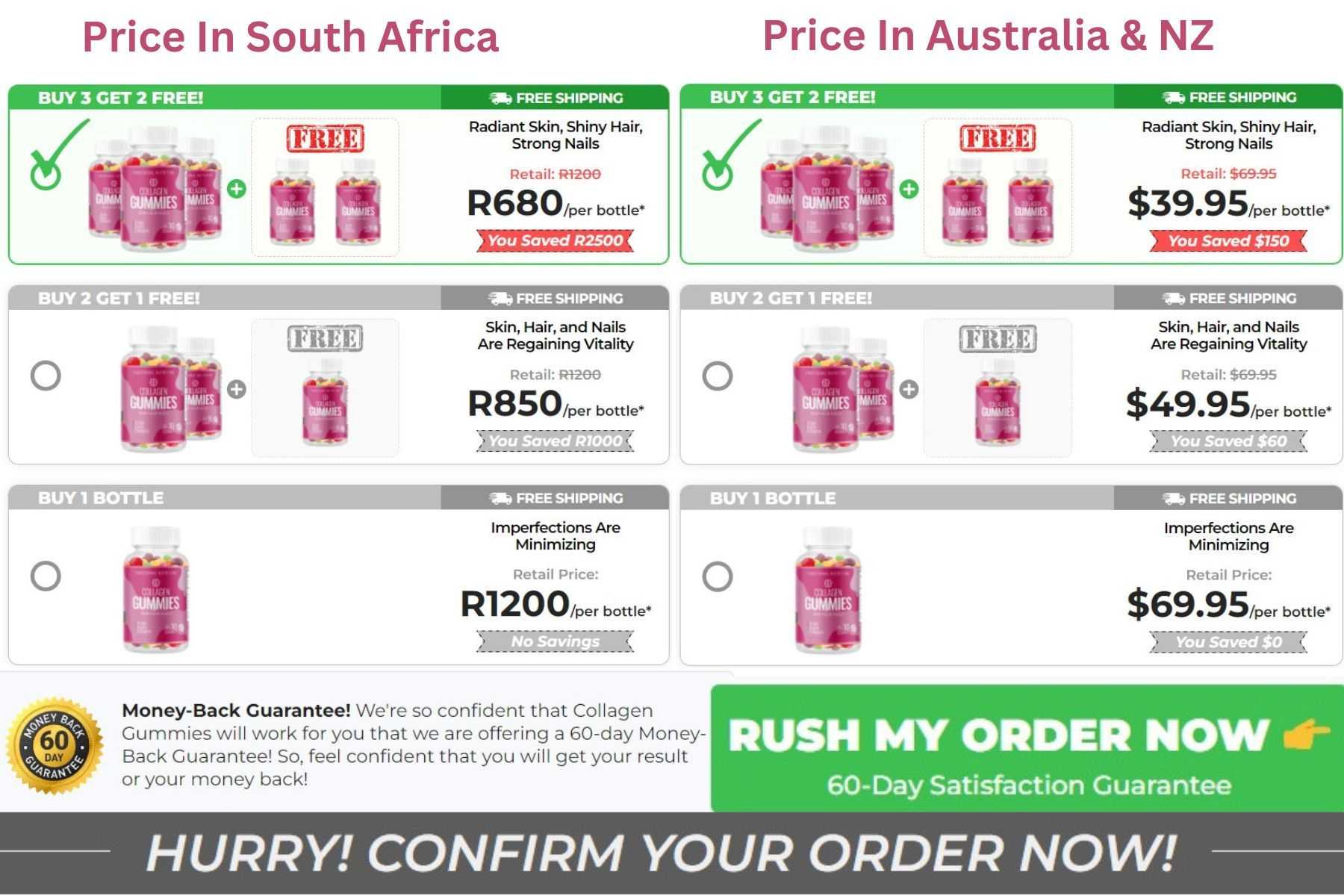Screen dimensions: 1344x896
Task: Click the truck icon in South Africa's Buy 3 header
Action: (500, 98)
